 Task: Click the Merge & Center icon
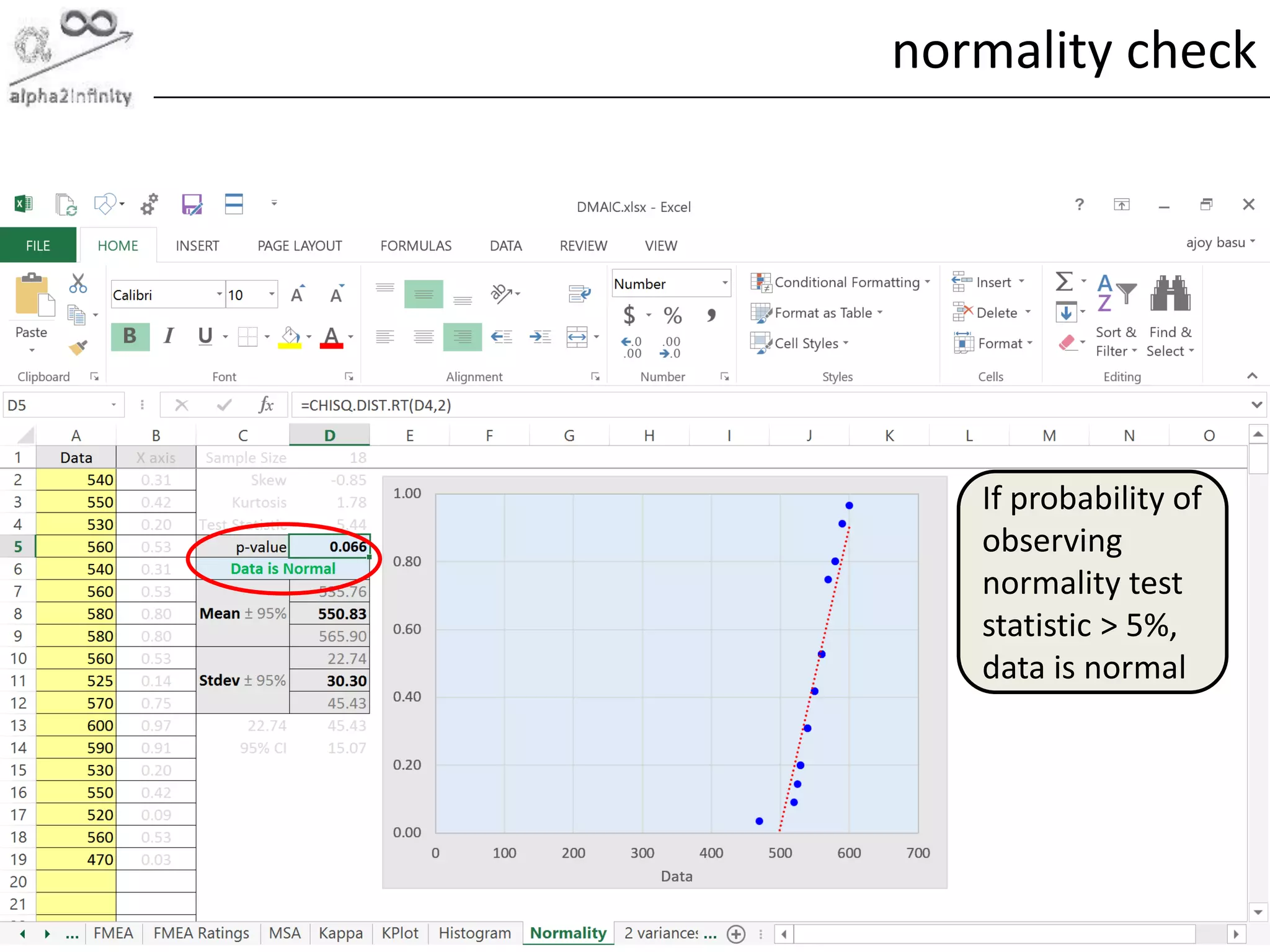tap(577, 337)
